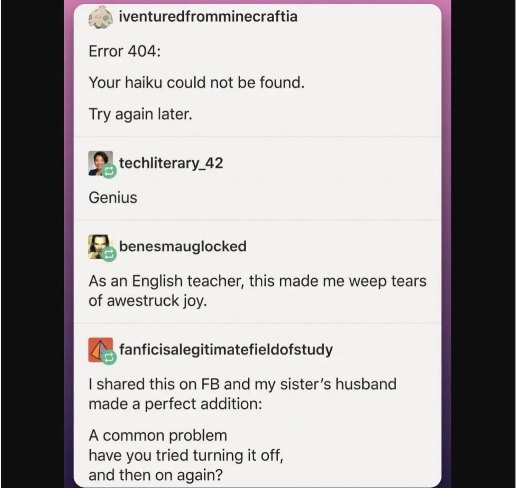This screenshot has width=516, height=488.
Task: Open the fanficisalegitimatefieldofstudy username link
Action: (x=226, y=350)
